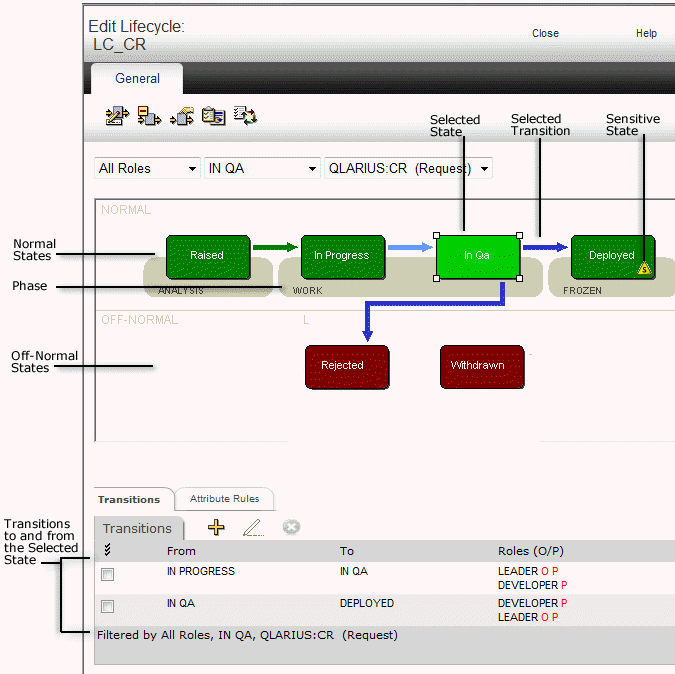Screen dimensions: 675x674
Task: Toggle the select-all chevron in table header
Action: pos(108,551)
